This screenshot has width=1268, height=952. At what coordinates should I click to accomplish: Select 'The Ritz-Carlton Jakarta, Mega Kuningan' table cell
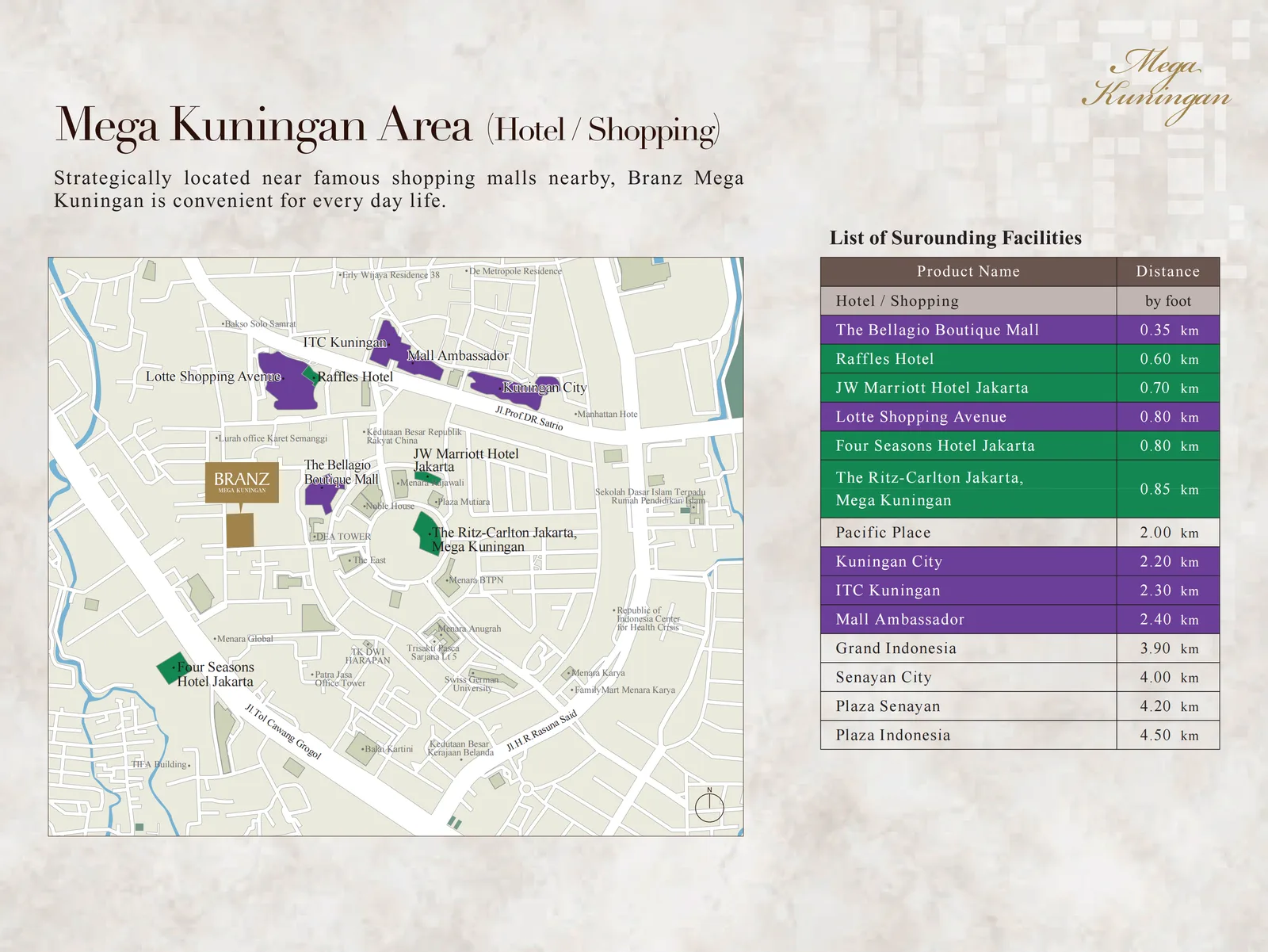[x=968, y=489]
